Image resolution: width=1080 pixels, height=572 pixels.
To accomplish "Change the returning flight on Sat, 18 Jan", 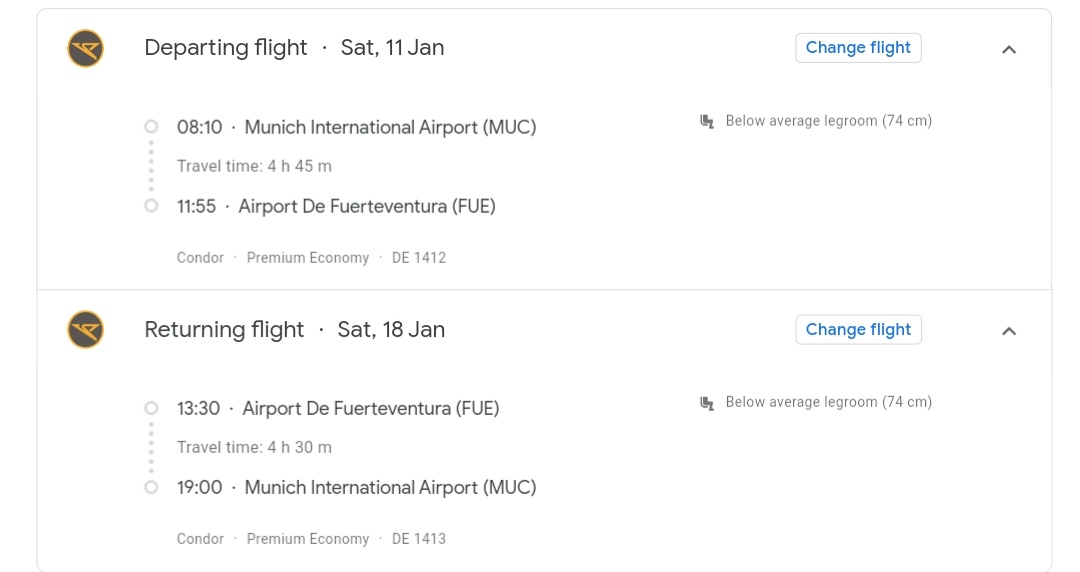I will click(858, 329).
